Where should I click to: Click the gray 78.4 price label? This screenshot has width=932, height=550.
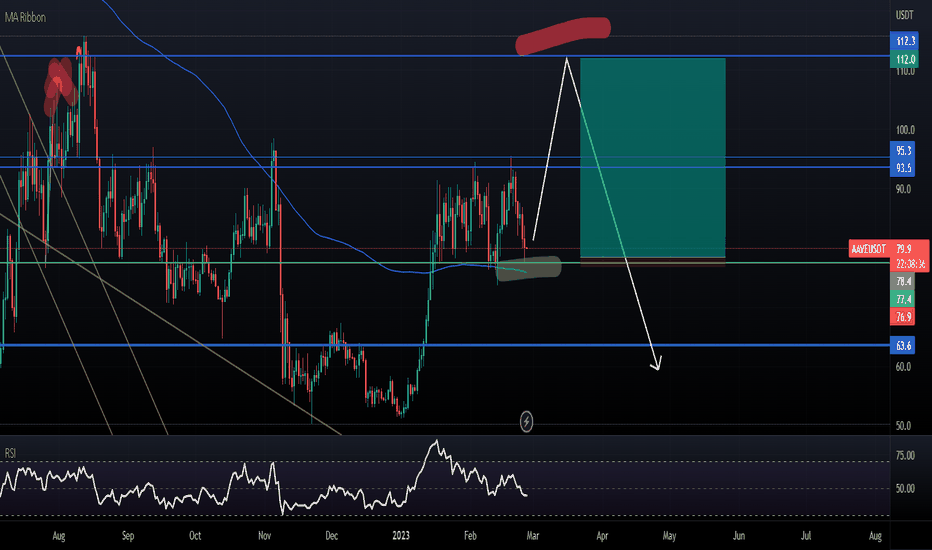tap(902, 281)
